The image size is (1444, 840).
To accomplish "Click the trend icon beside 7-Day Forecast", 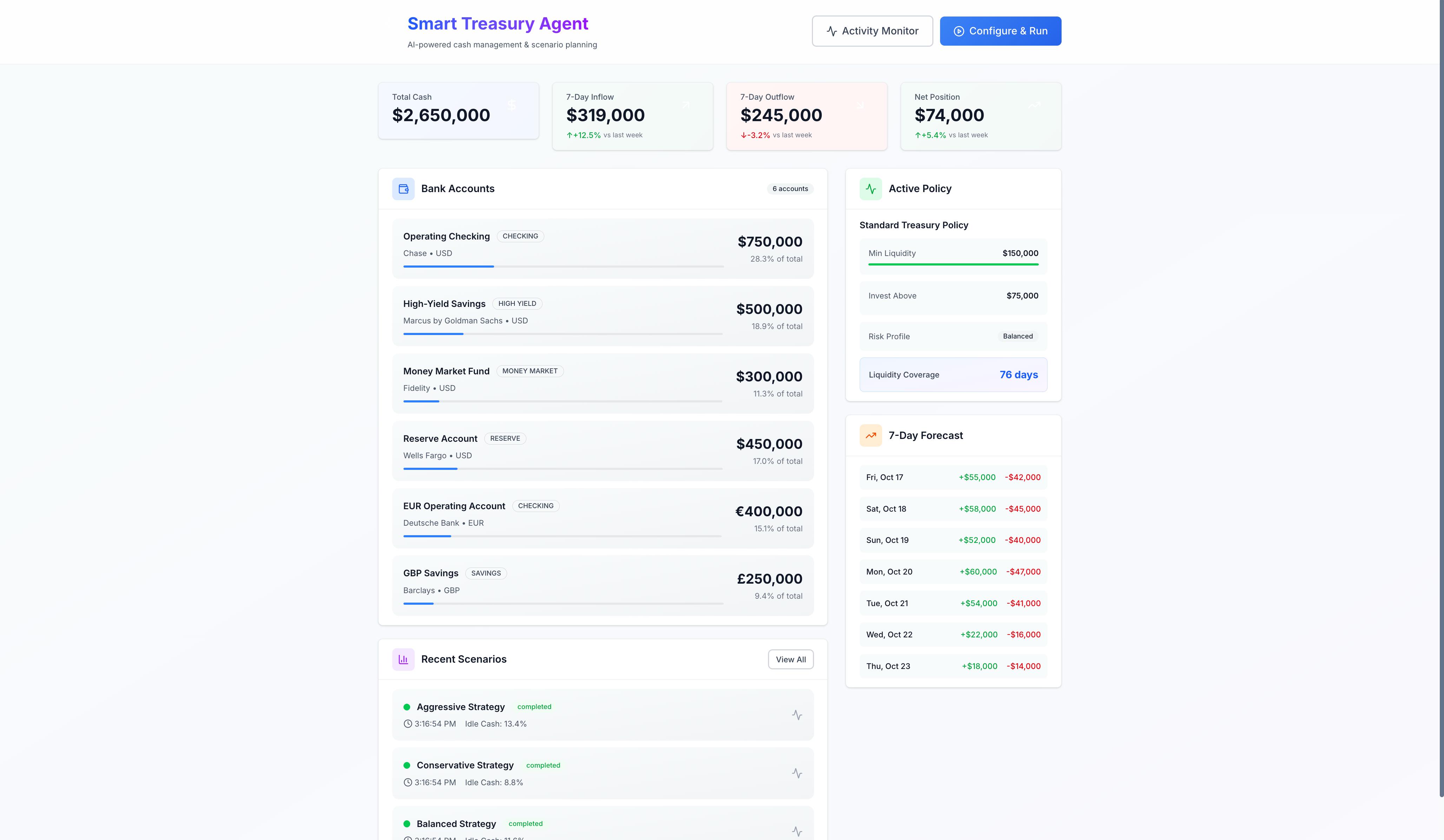I will point(871,435).
